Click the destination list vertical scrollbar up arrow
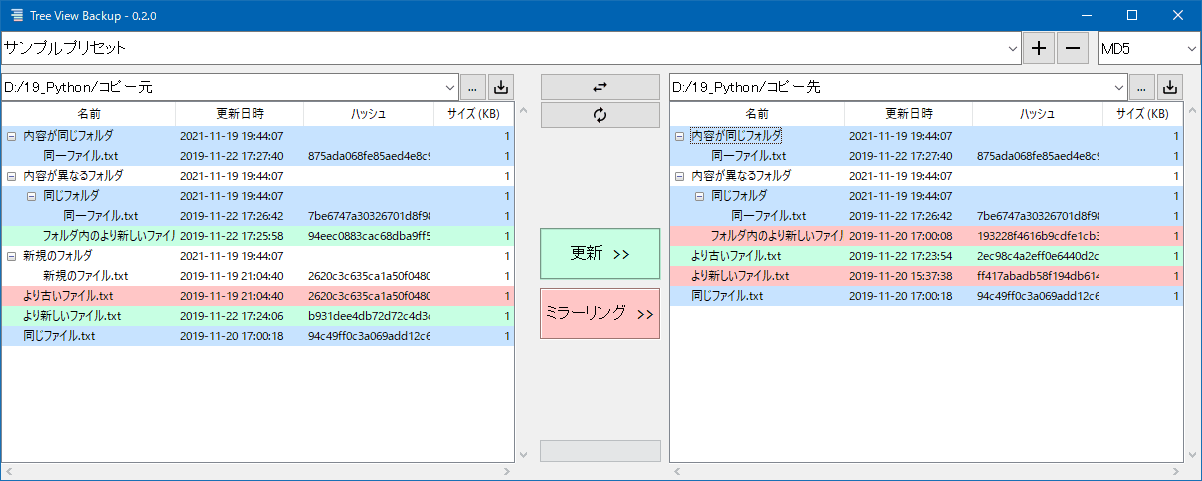 (x=1192, y=109)
